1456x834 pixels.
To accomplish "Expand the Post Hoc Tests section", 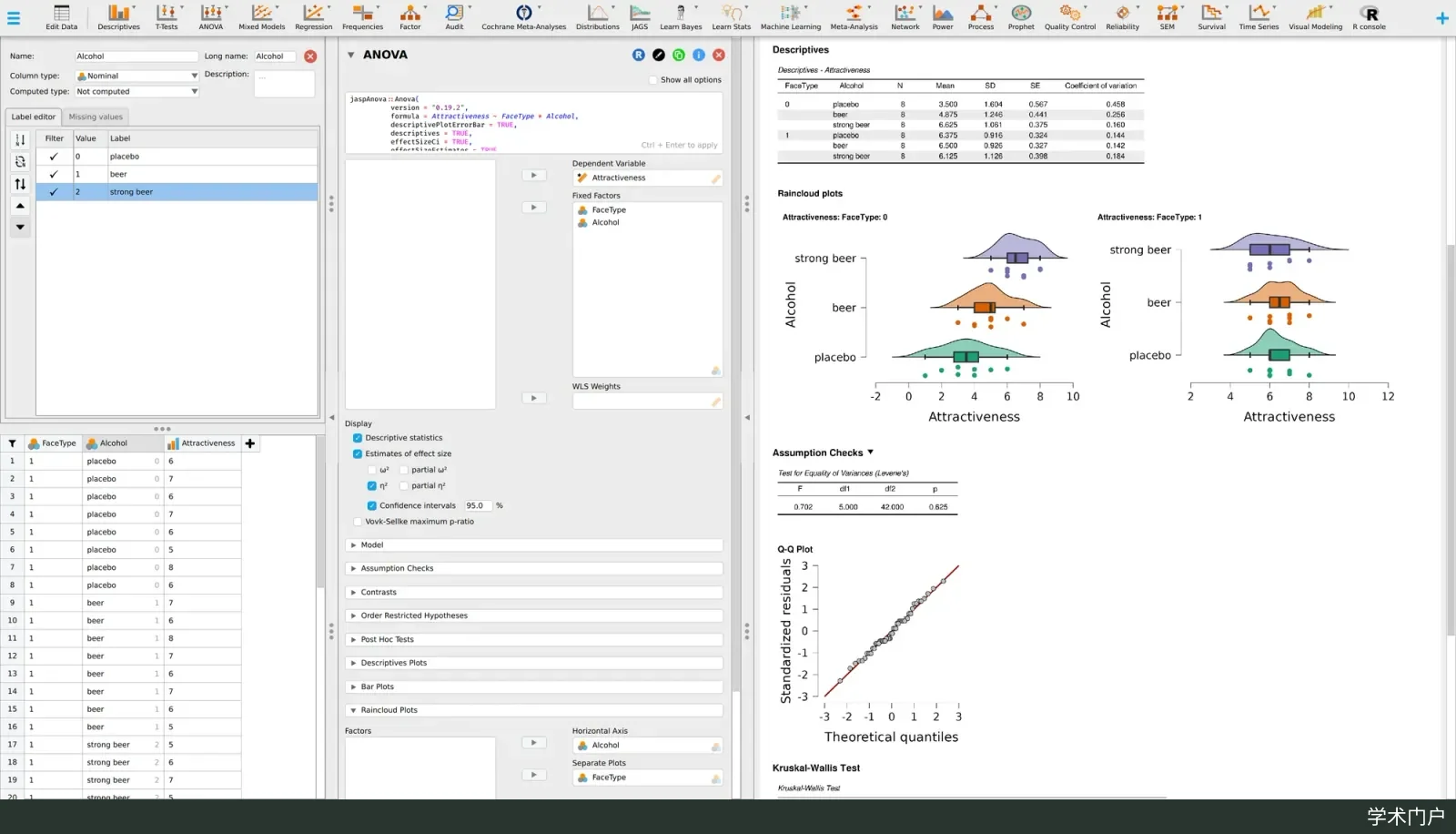I will 534,639.
